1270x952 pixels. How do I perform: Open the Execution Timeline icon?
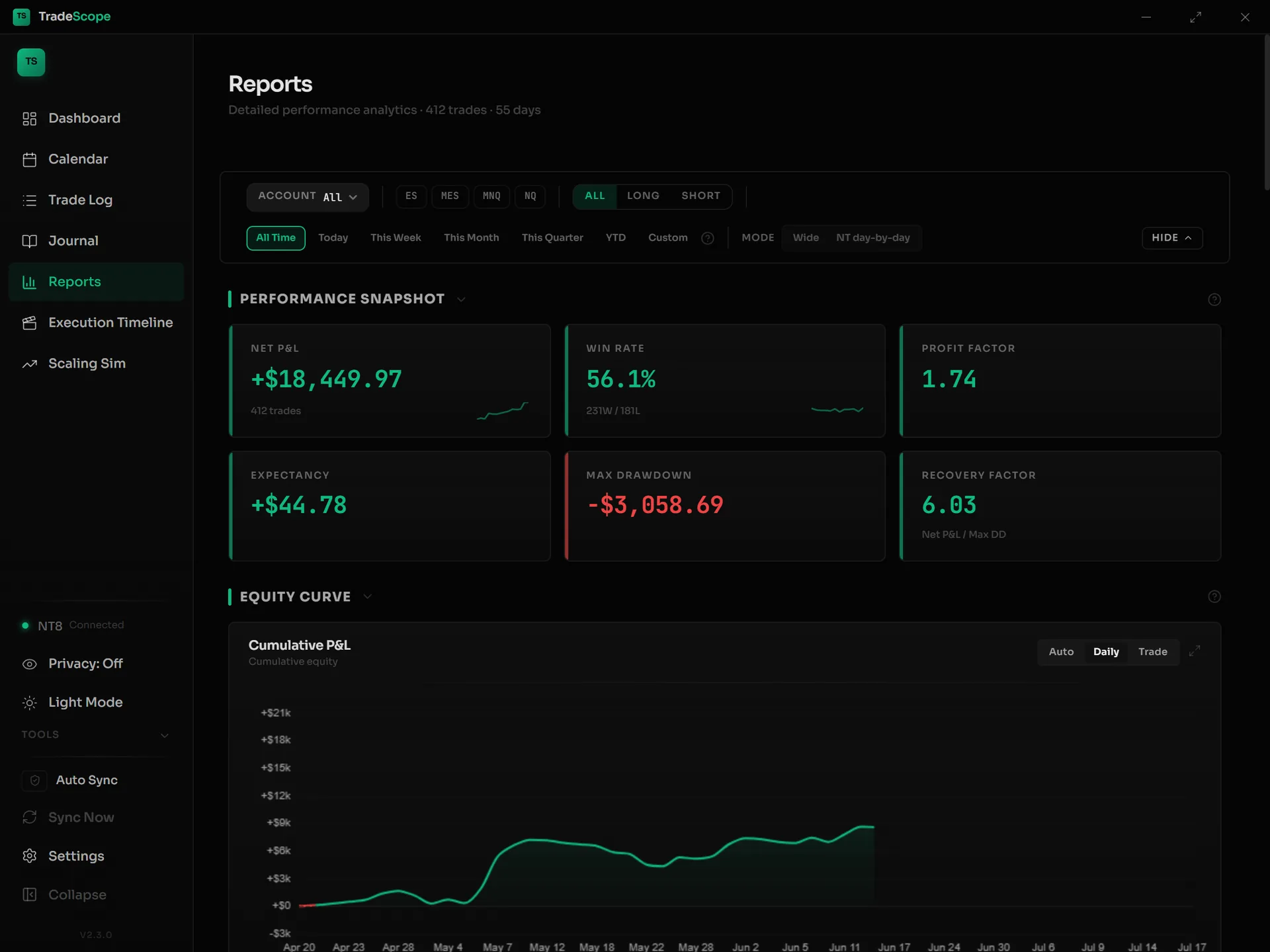(x=29, y=323)
